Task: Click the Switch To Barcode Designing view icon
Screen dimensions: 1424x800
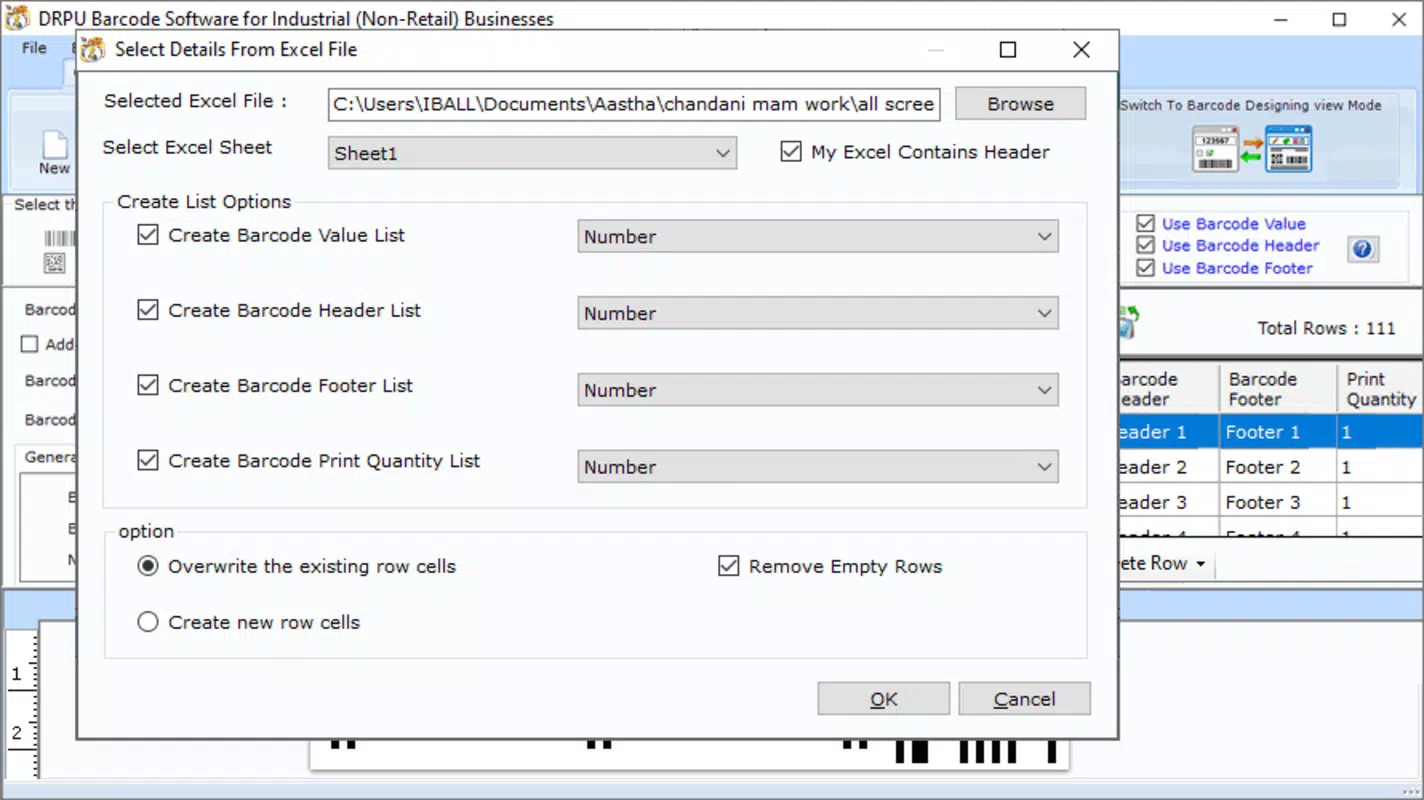Action: (x=1252, y=149)
